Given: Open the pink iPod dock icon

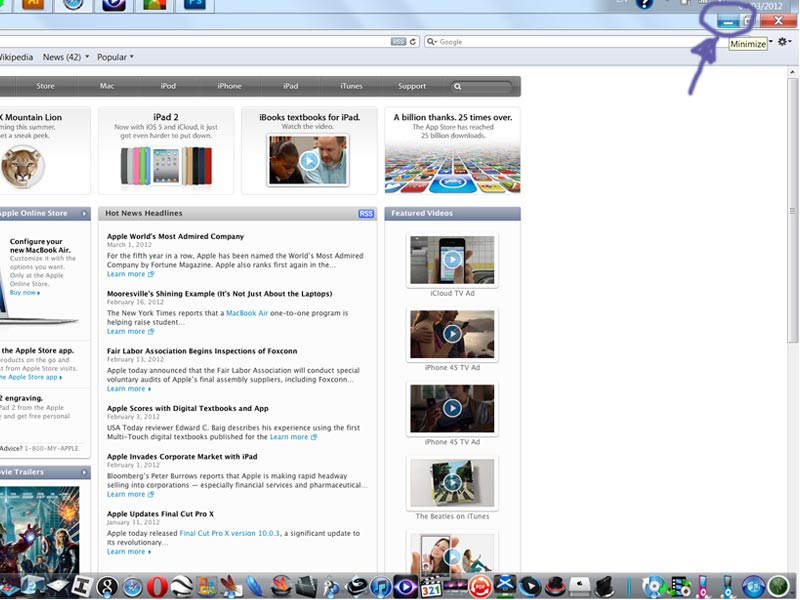Looking at the screenshot, I should 703,586.
